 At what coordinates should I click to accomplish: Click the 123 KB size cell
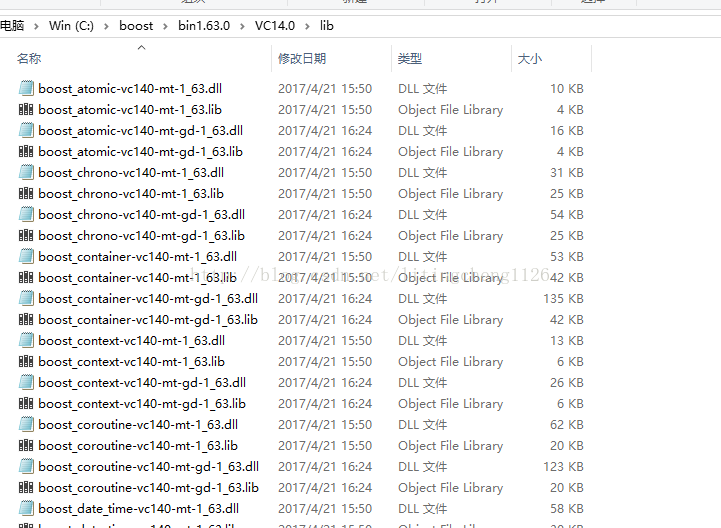[563, 466]
